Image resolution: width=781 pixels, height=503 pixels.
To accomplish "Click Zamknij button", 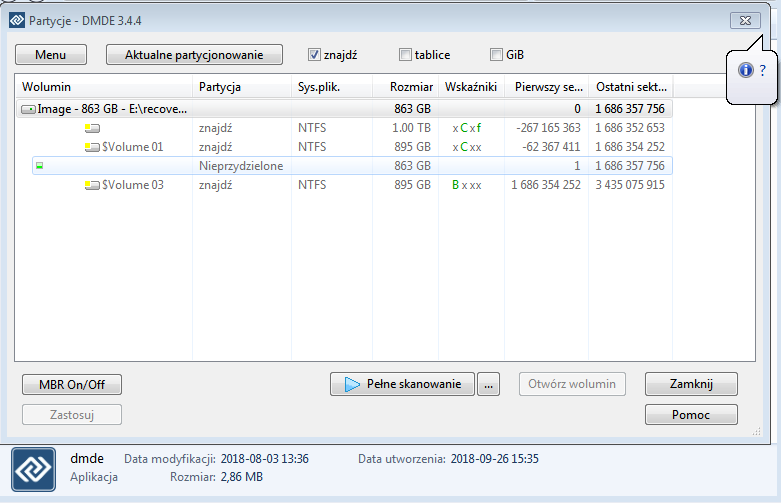I will (691, 384).
